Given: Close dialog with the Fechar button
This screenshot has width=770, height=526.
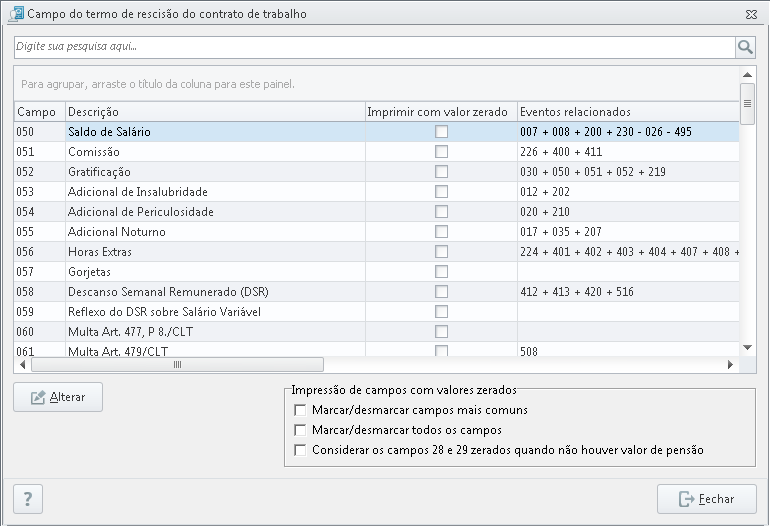Looking at the screenshot, I should click(707, 499).
